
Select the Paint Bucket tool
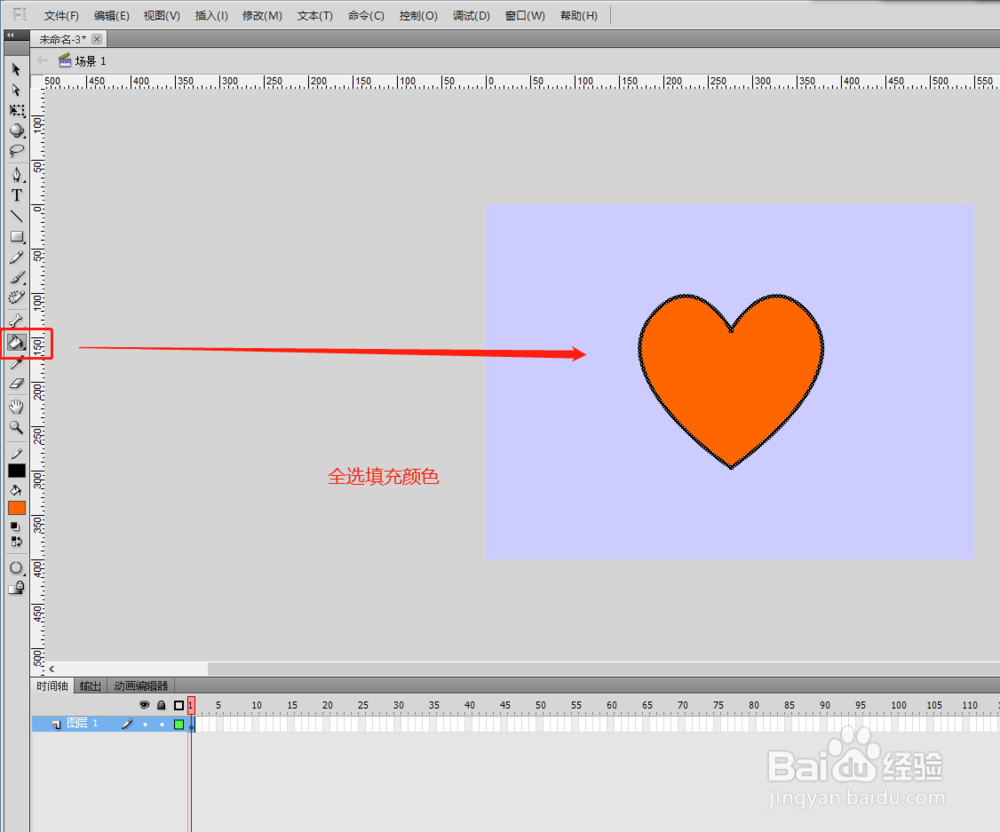[x=17, y=343]
